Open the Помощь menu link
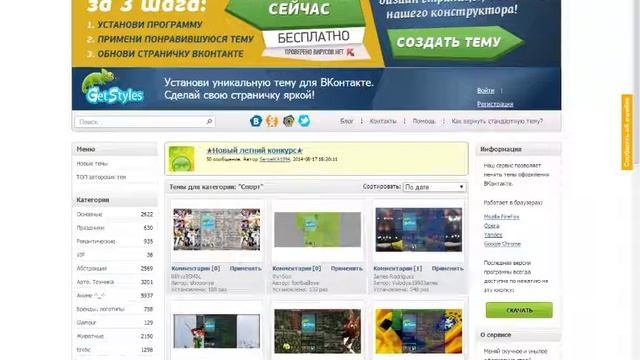640x360 pixels. pyautogui.click(x=424, y=121)
